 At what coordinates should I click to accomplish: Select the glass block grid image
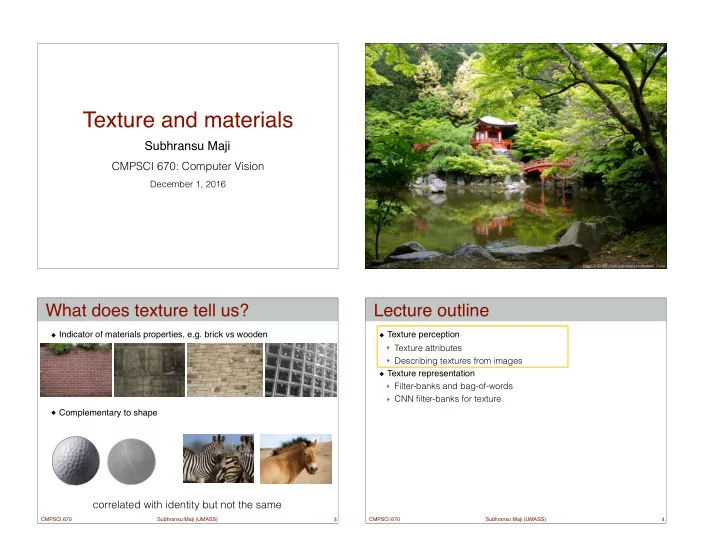point(301,370)
